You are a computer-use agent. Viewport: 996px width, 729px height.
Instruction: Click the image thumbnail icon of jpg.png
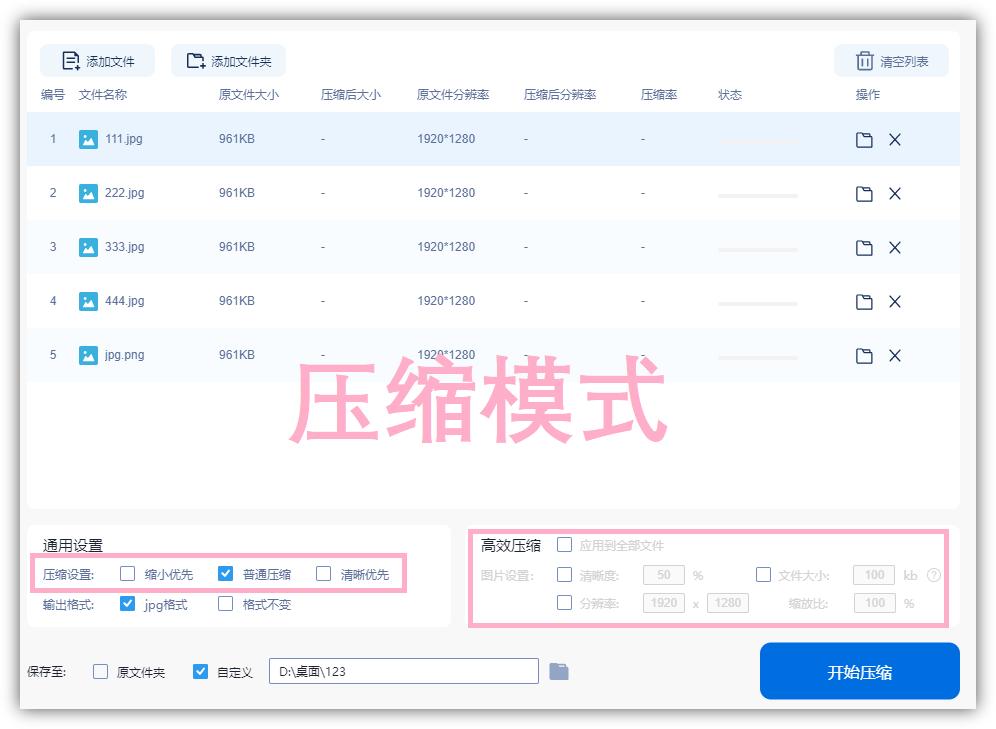coord(88,355)
